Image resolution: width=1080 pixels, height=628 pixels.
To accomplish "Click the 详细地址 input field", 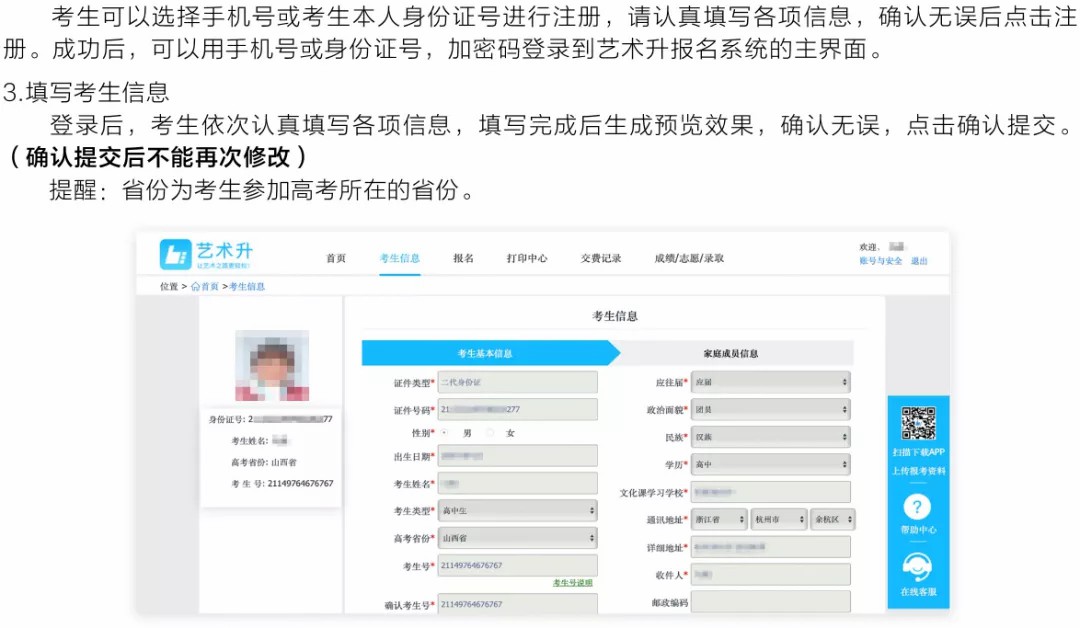I will pos(770,547).
